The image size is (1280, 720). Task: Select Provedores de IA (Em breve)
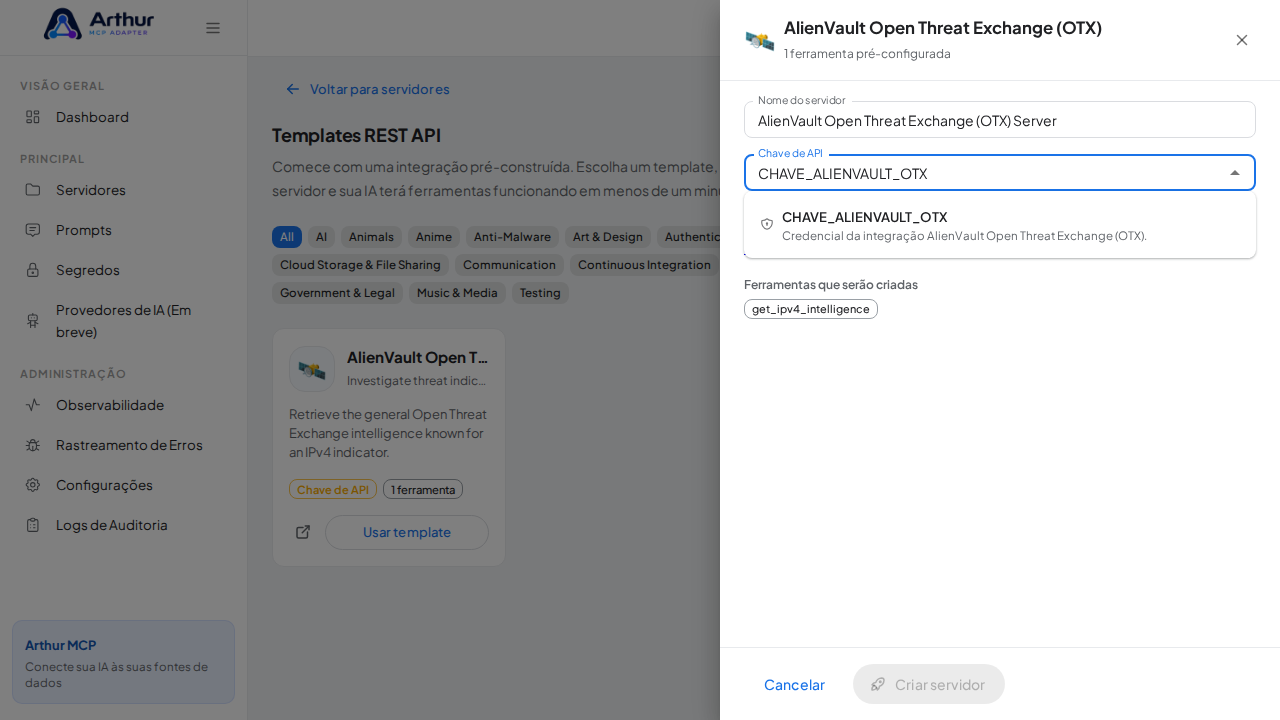123,321
